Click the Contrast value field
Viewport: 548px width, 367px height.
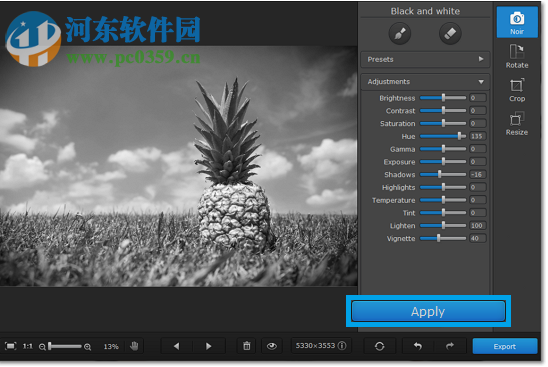477,111
